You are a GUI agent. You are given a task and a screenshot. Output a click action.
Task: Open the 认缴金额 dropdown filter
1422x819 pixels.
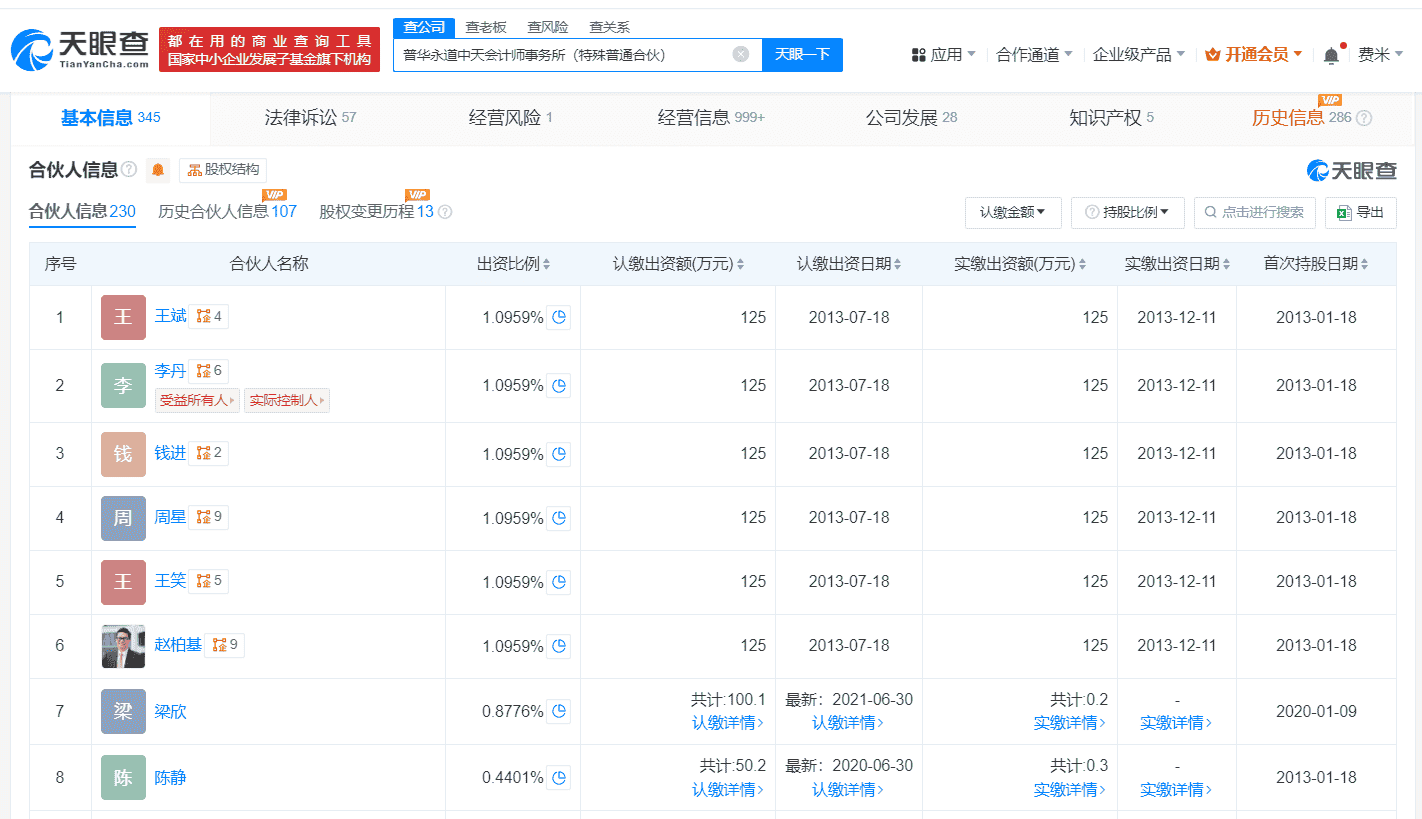1012,212
